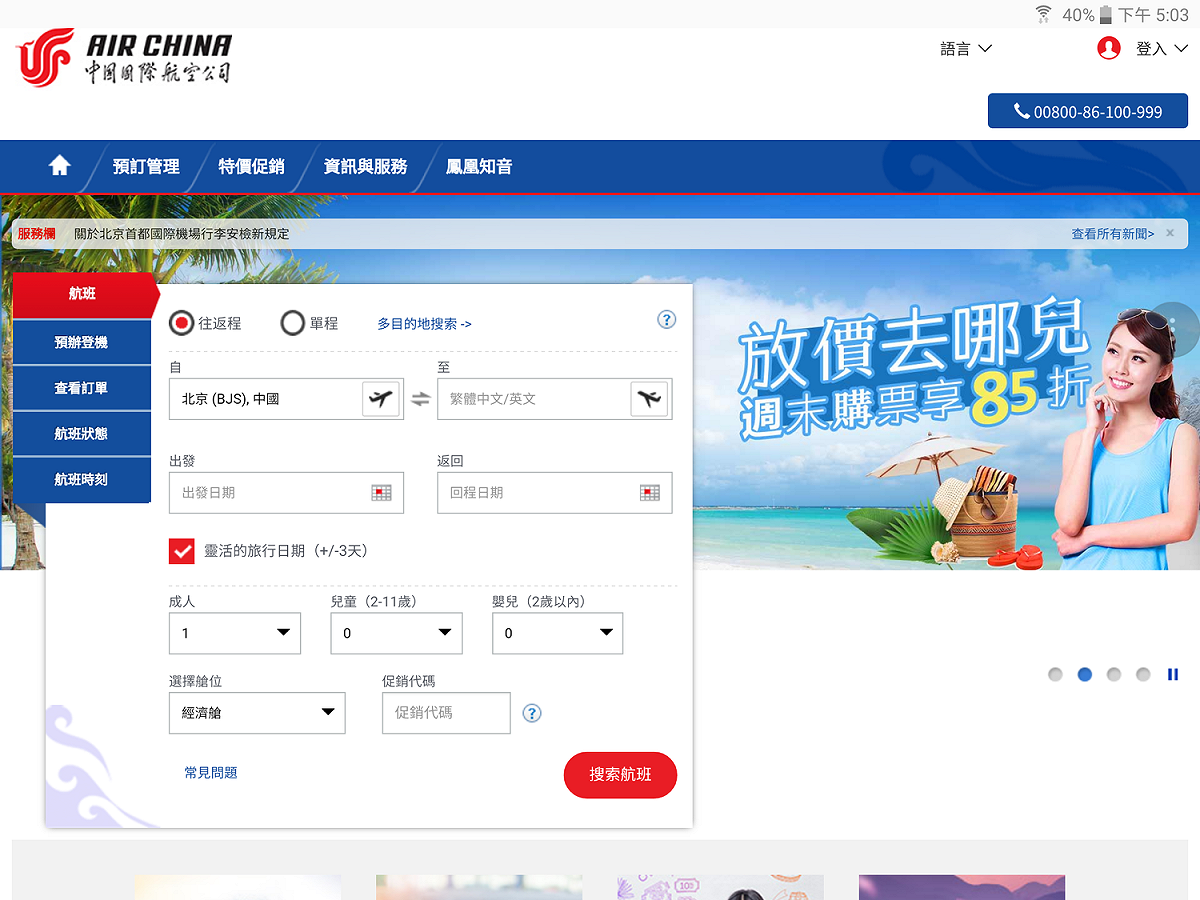Go to first carousel slide dot
This screenshot has height=900, width=1200.
[x=1055, y=675]
